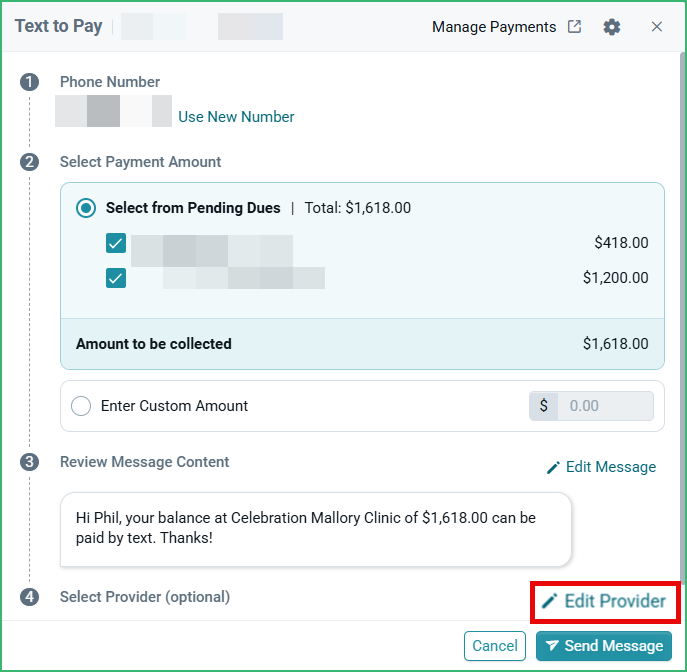Click the review message text box
Screen dimensions: 687x672
click(316, 529)
